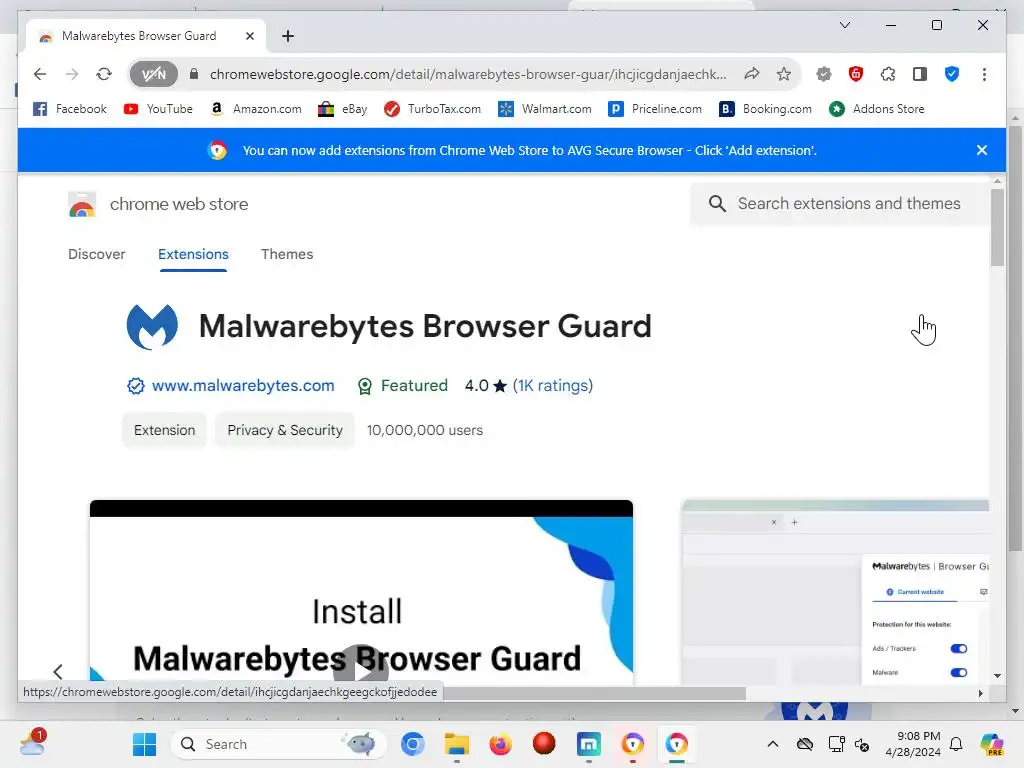Close the Malwarebytes Browser Guard tab
Image resolution: width=1024 pixels, height=768 pixels.
tap(249, 36)
